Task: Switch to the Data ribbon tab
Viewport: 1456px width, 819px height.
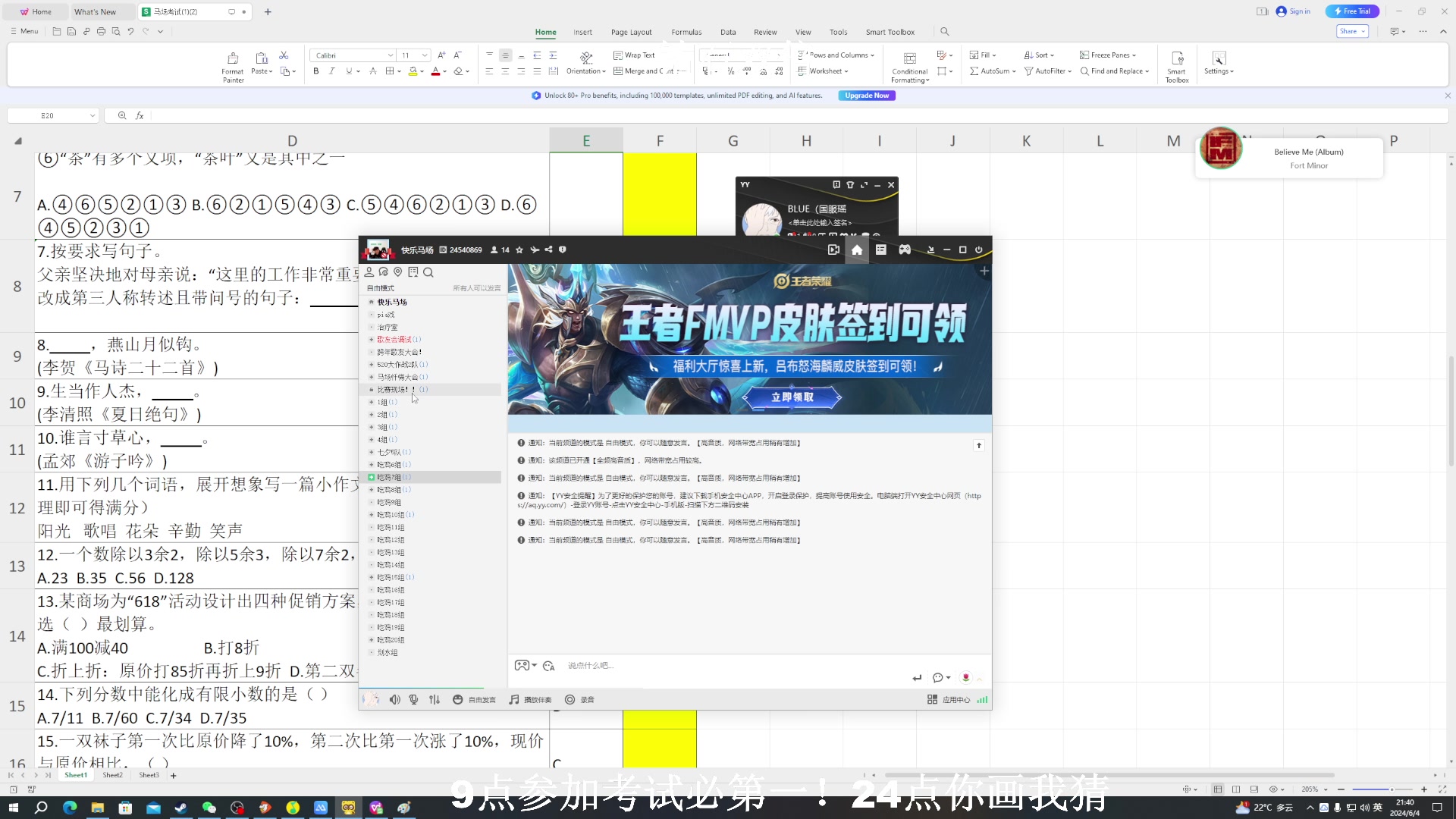Action: pyautogui.click(x=728, y=32)
